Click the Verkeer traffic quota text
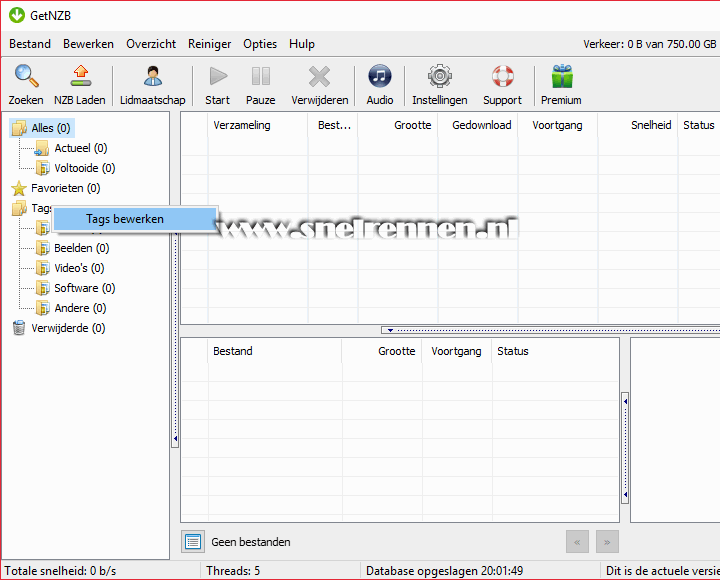This screenshot has width=720, height=580. [x=649, y=44]
